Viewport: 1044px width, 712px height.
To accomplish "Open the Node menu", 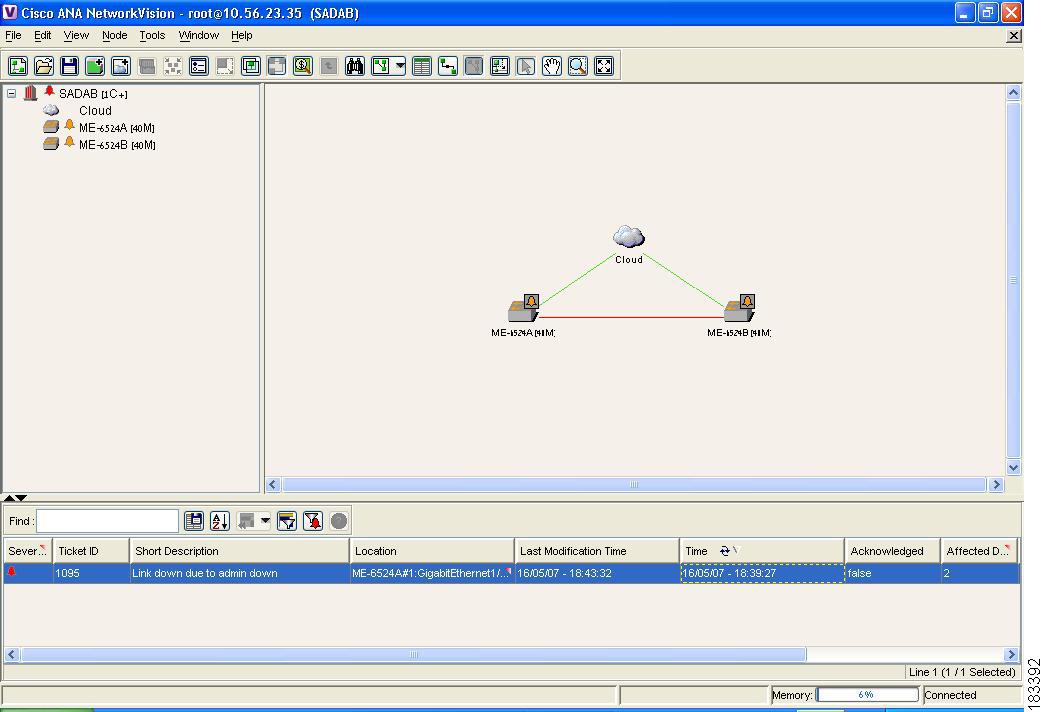I will [x=115, y=35].
